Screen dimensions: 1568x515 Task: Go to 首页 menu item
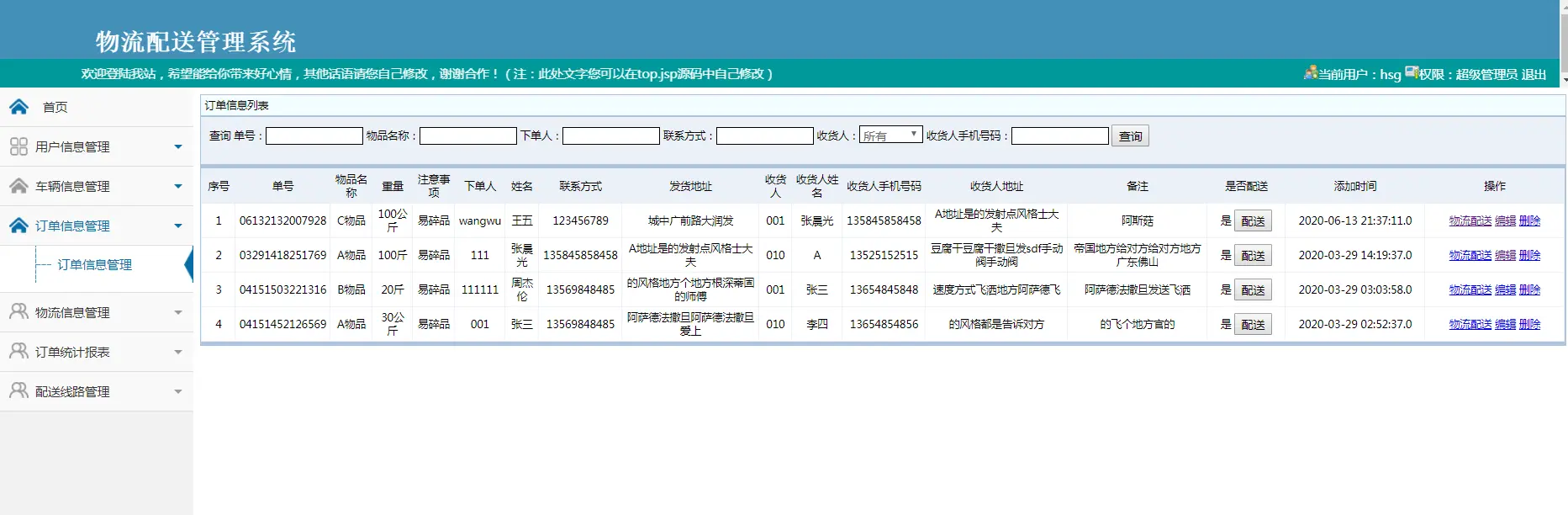pyautogui.click(x=97, y=107)
